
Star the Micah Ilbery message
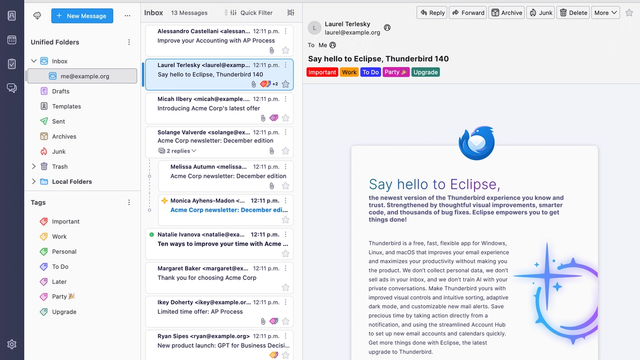pos(285,118)
